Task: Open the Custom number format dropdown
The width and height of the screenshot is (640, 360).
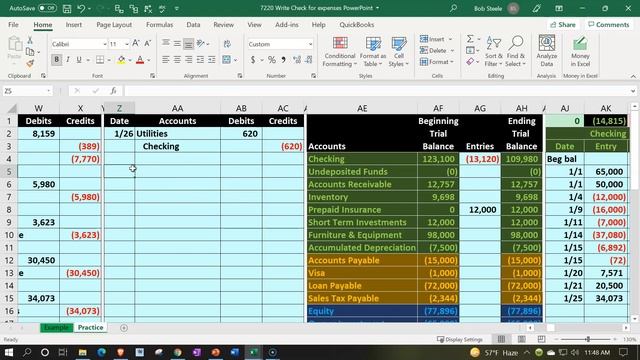Action: [x=310, y=44]
